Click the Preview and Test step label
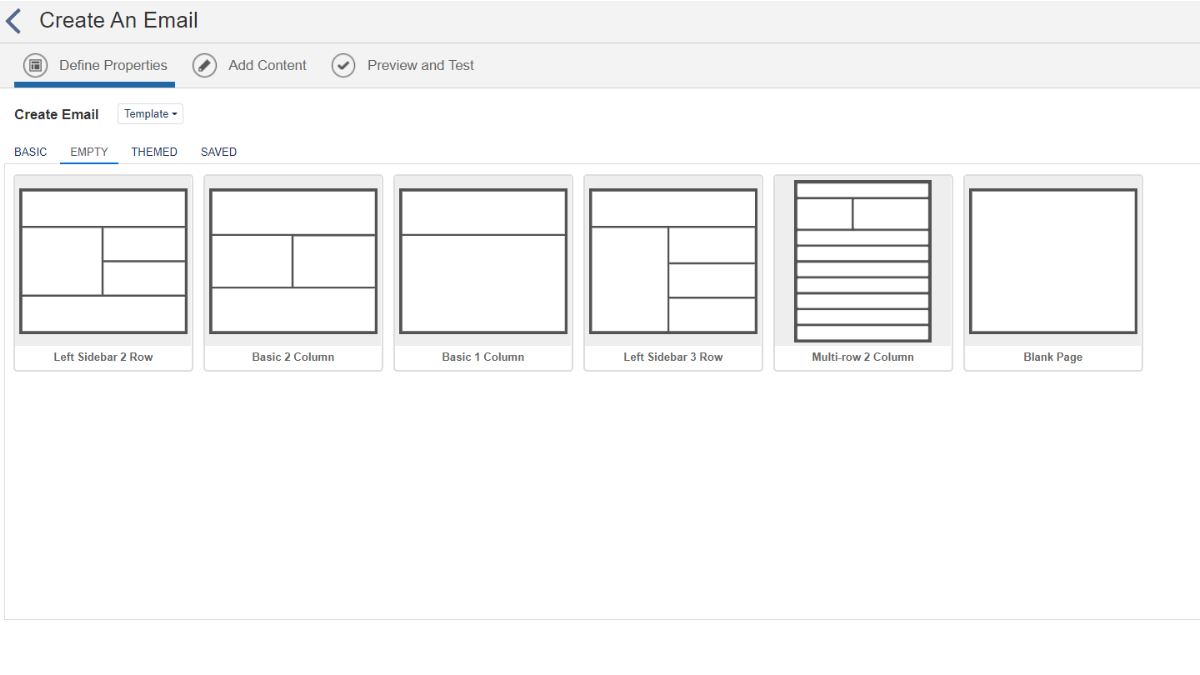This screenshot has width=1200, height=675. pyautogui.click(x=420, y=66)
